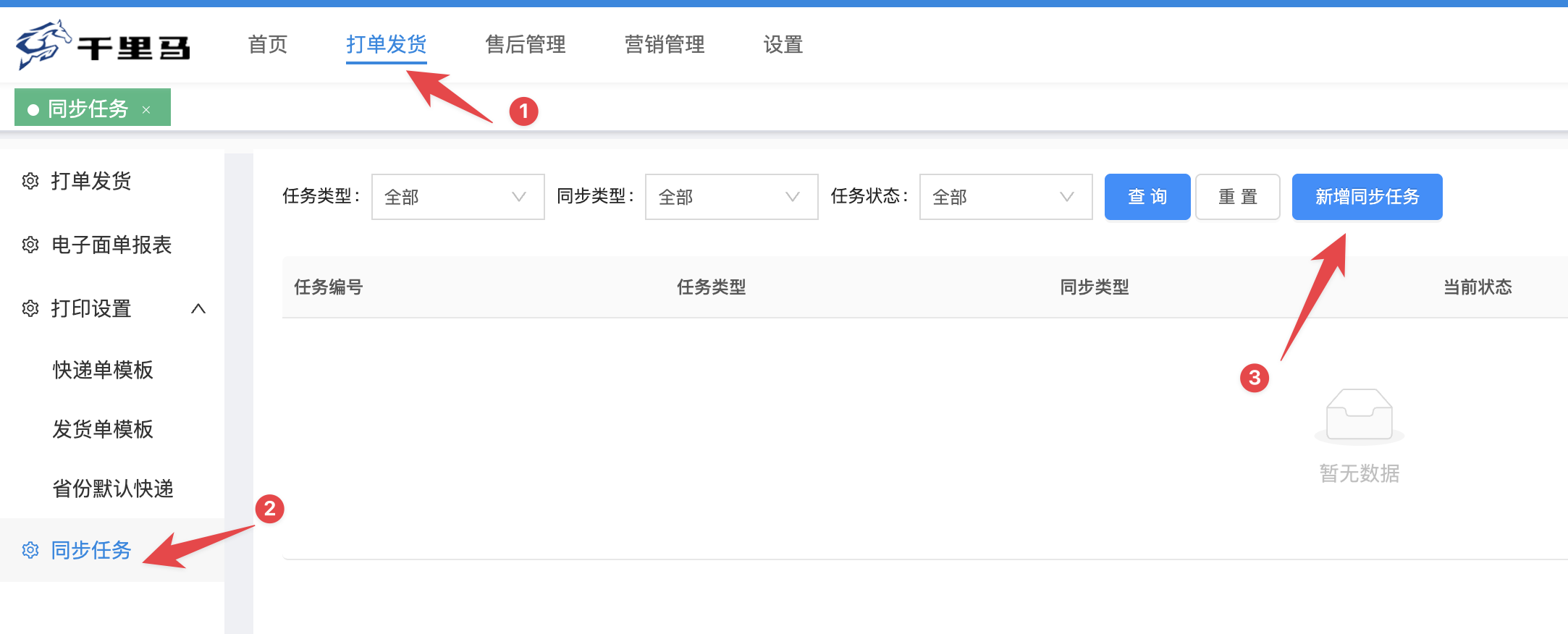Click gear icon beside 打单发货 sidebar item
This screenshot has width=1568, height=634.
(x=30, y=181)
